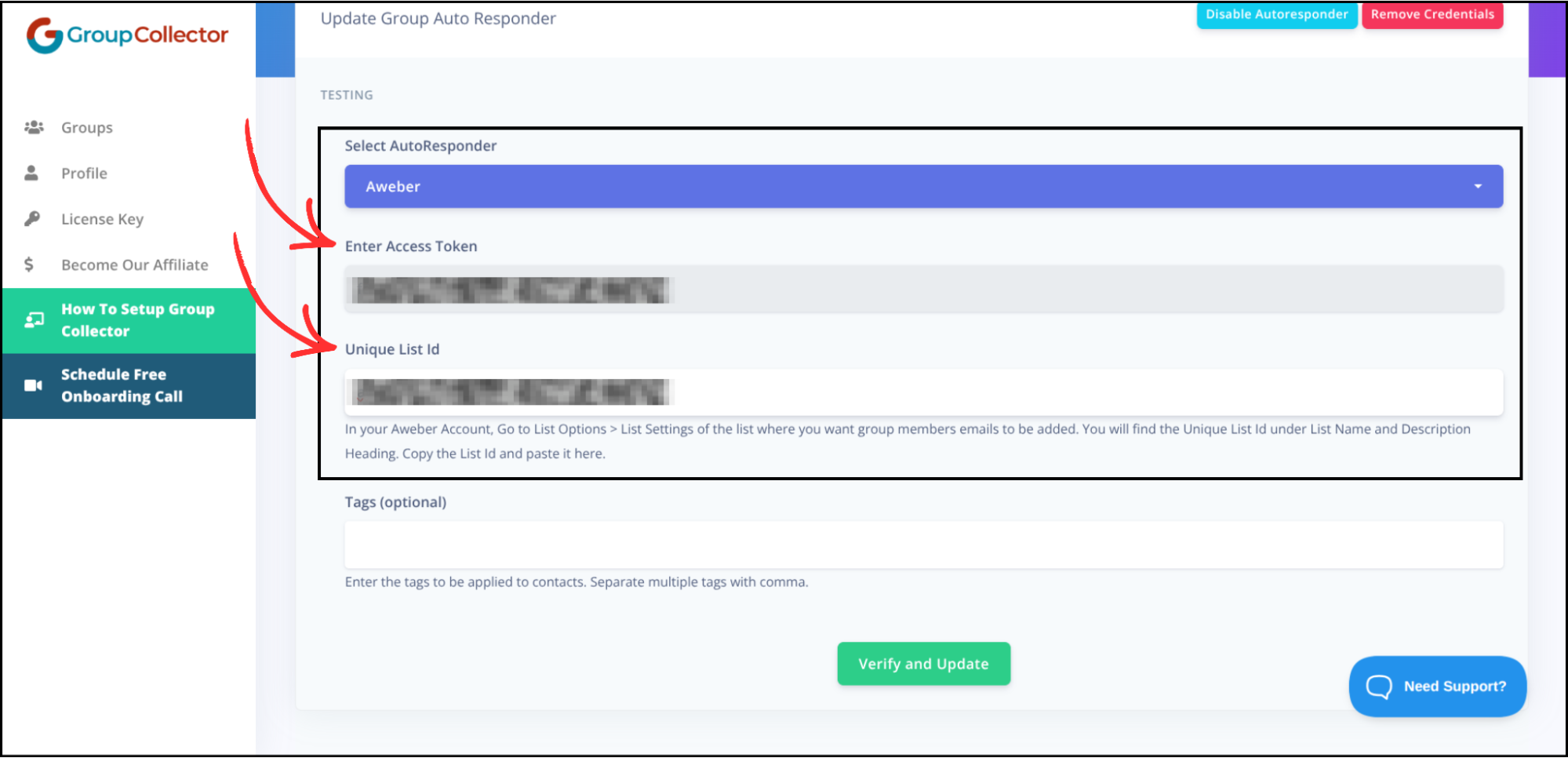Click the Groups people icon in sidebar
The width and height of the screenshot is (1568, 758).
(x=35, y=126)
